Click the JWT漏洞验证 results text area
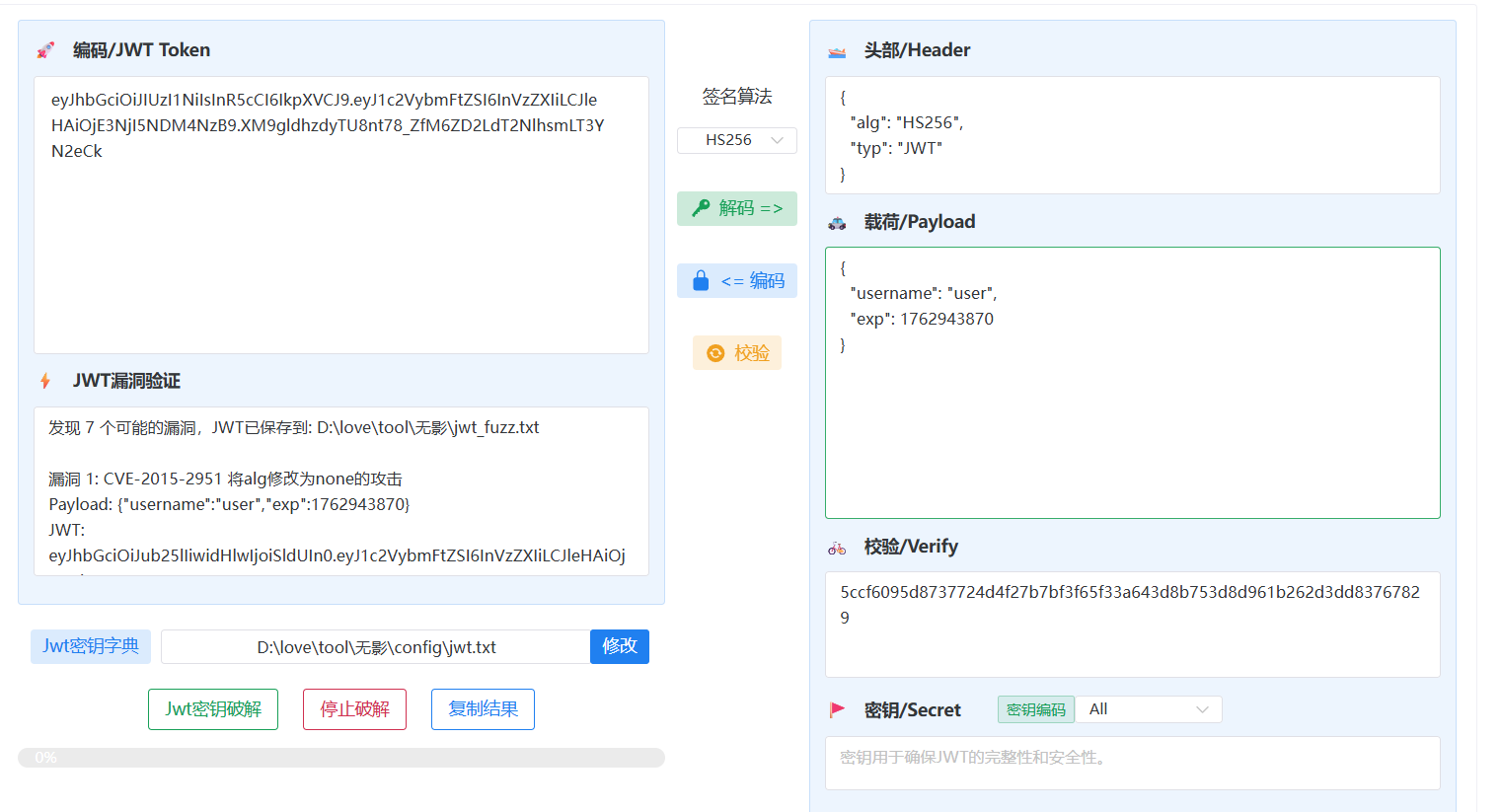The image size is (1501, 812). coord(341,491)
